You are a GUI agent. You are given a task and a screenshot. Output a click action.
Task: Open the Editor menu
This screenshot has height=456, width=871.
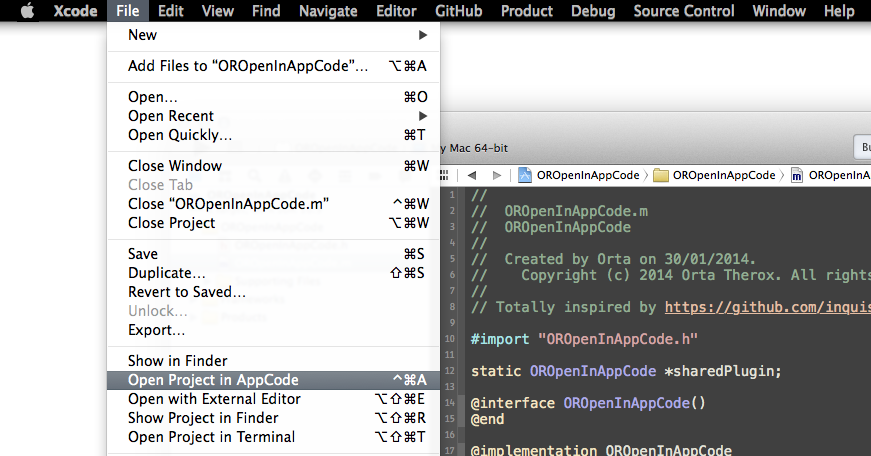(396, 11)
